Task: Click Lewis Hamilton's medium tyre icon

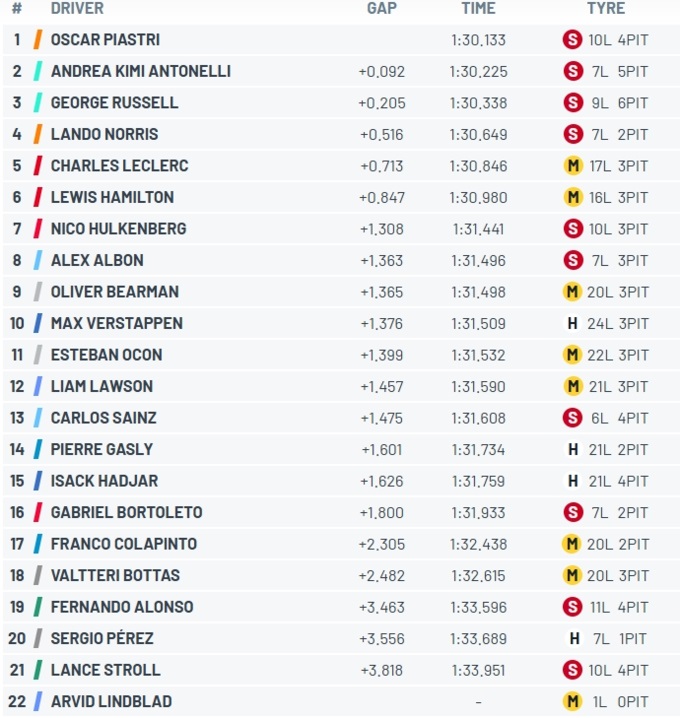Action: (572, 197)
